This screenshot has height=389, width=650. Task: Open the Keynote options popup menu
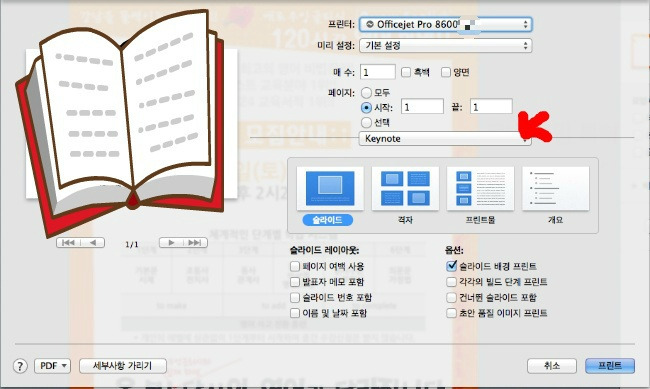click(445, 139)
